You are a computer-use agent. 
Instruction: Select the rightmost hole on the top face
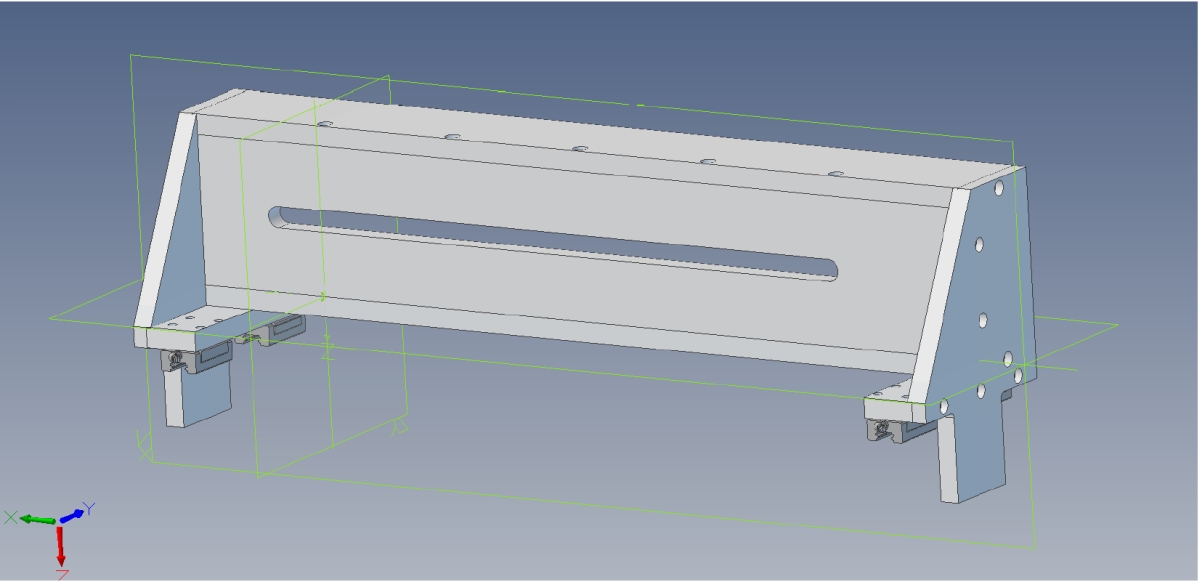pos(836,174)
